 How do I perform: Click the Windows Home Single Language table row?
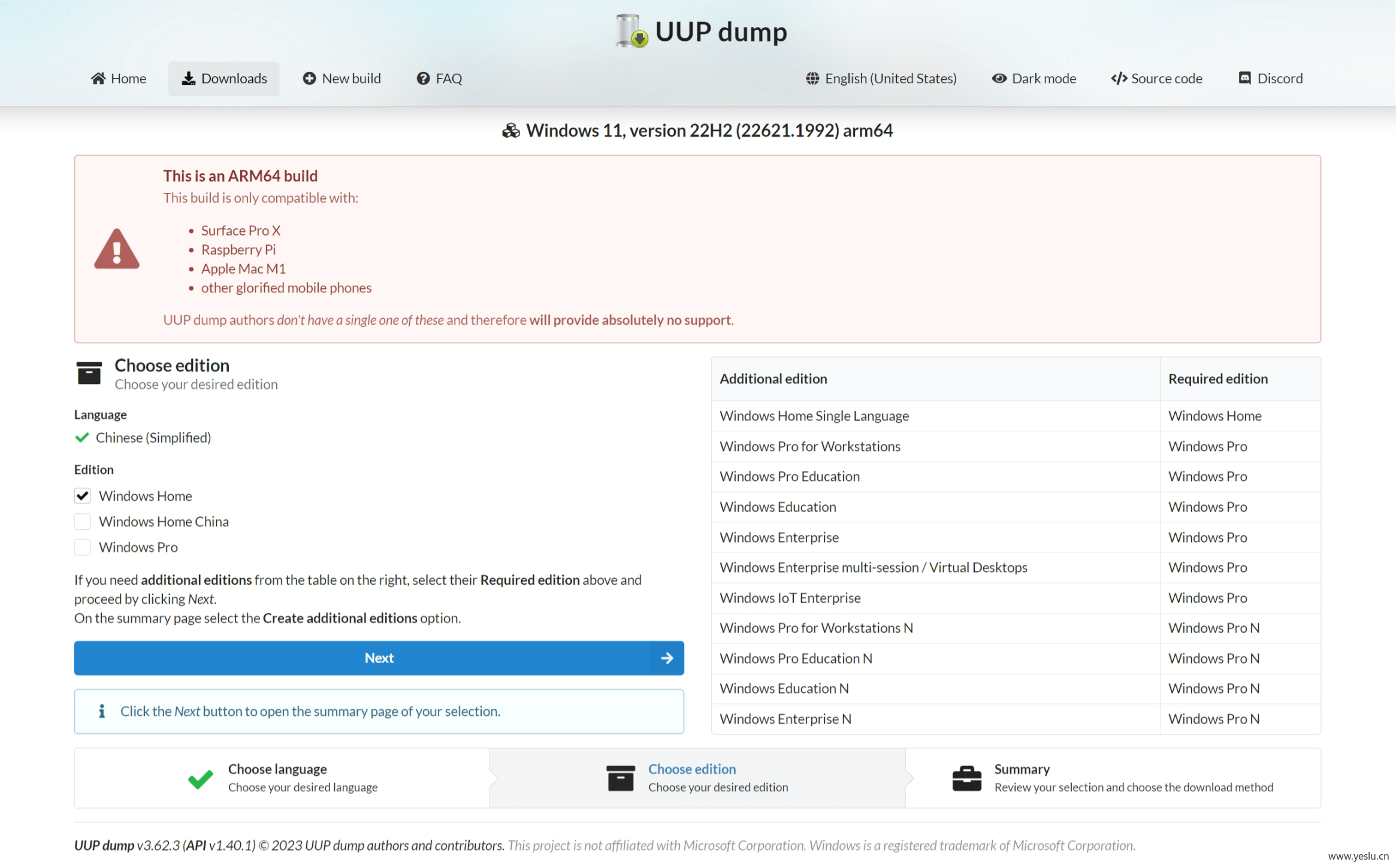click(1016, 416)
